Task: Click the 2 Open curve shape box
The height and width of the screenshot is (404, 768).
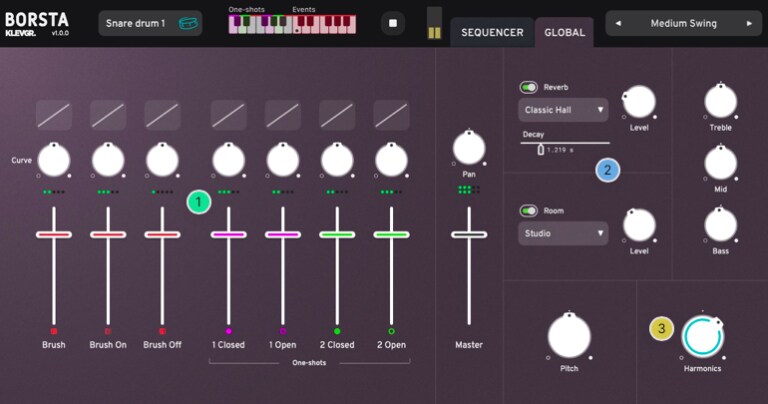Action: [391, 115]
